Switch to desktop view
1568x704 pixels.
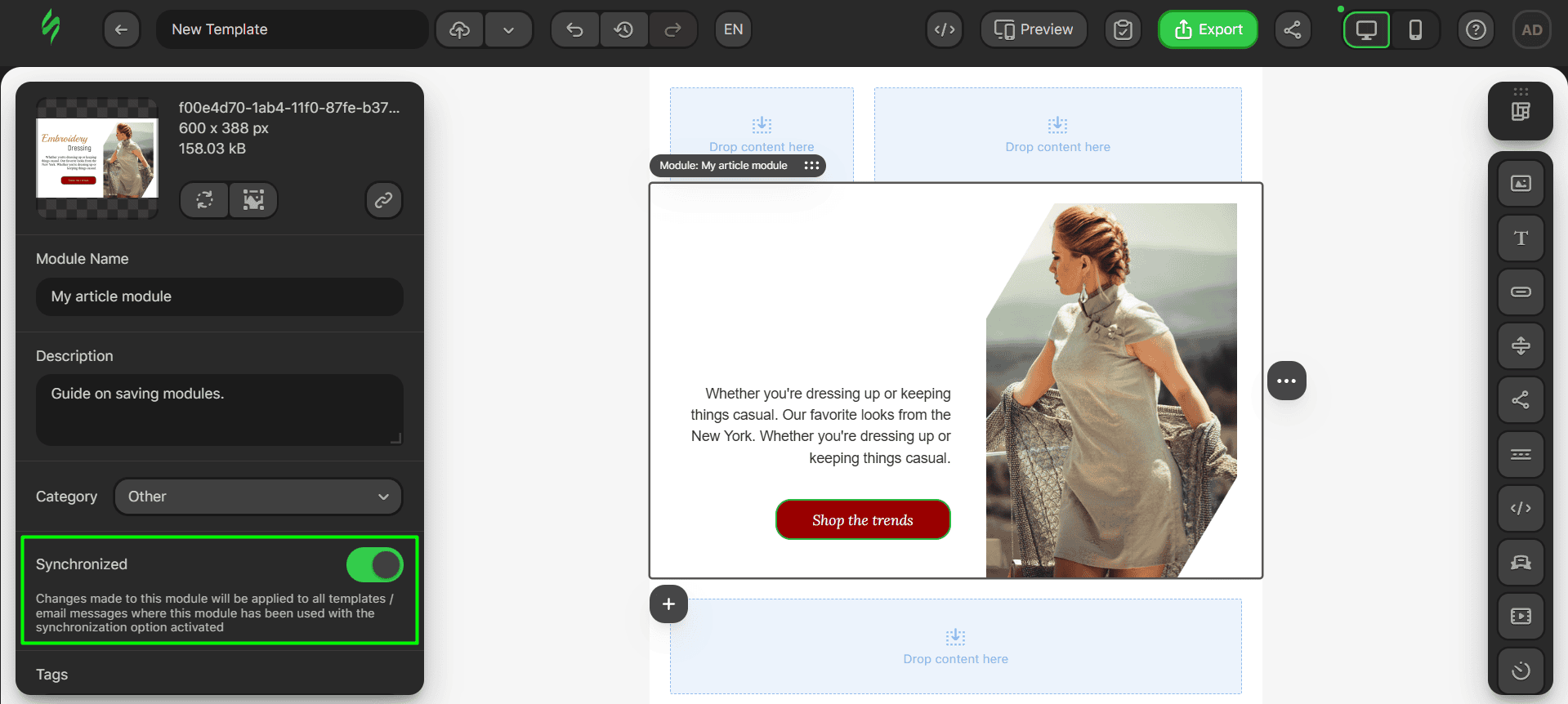click(x=1366, y=30)
